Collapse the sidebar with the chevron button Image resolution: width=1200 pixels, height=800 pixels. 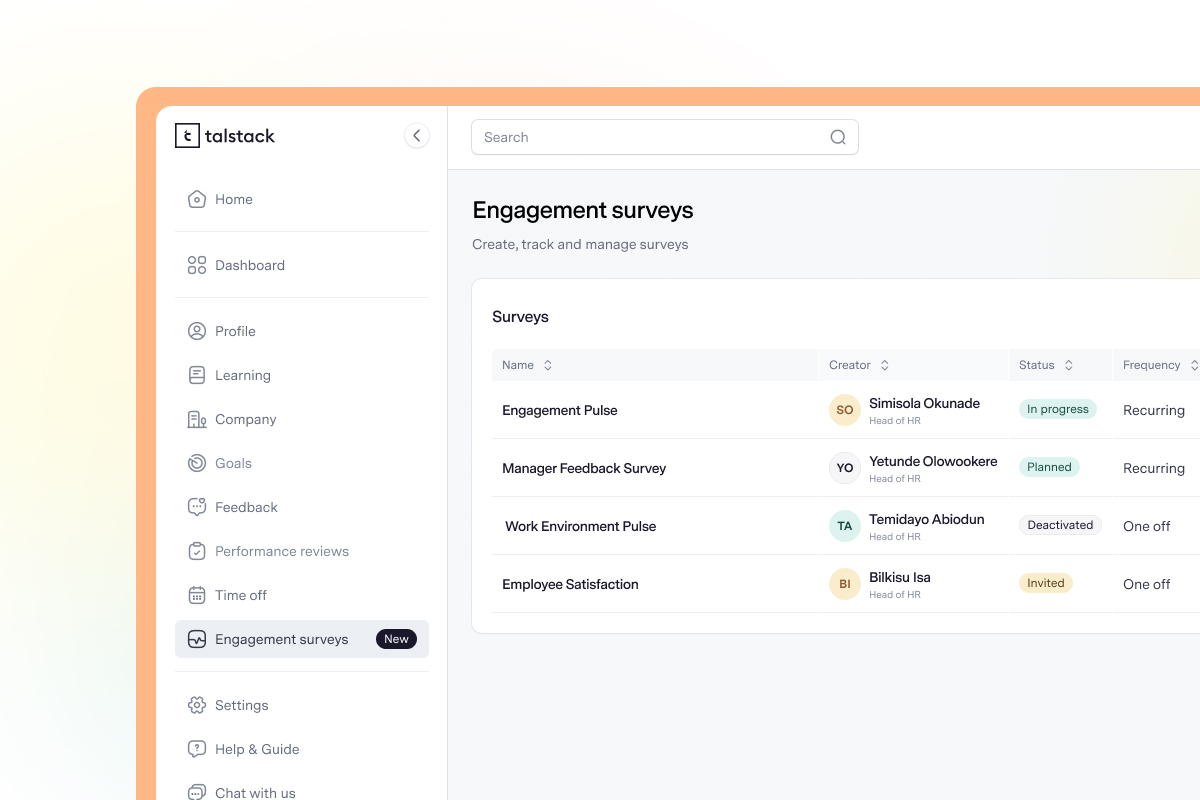click(417, 136)
